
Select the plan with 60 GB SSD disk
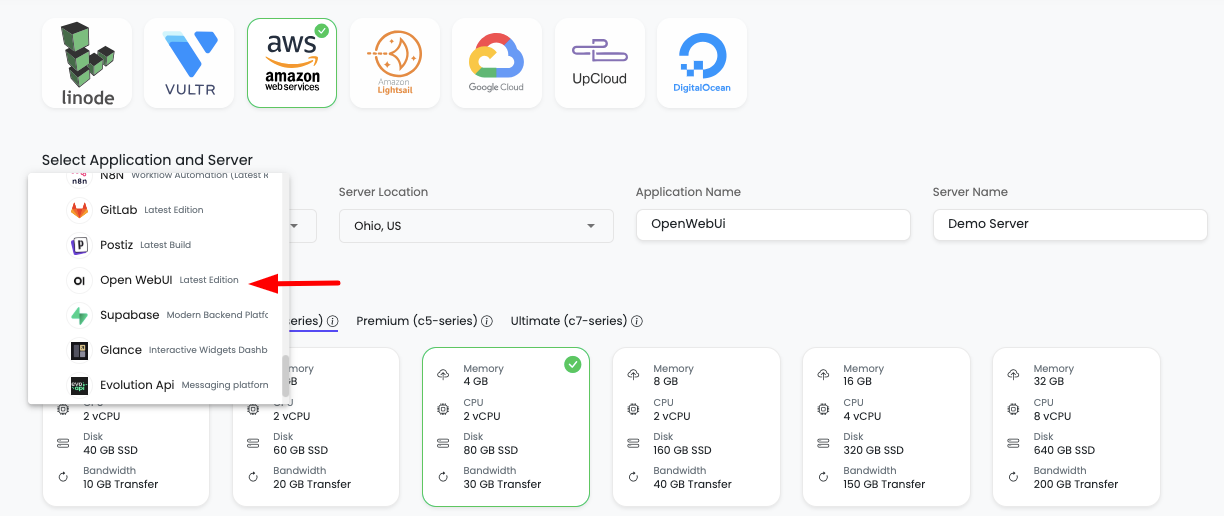316,427
